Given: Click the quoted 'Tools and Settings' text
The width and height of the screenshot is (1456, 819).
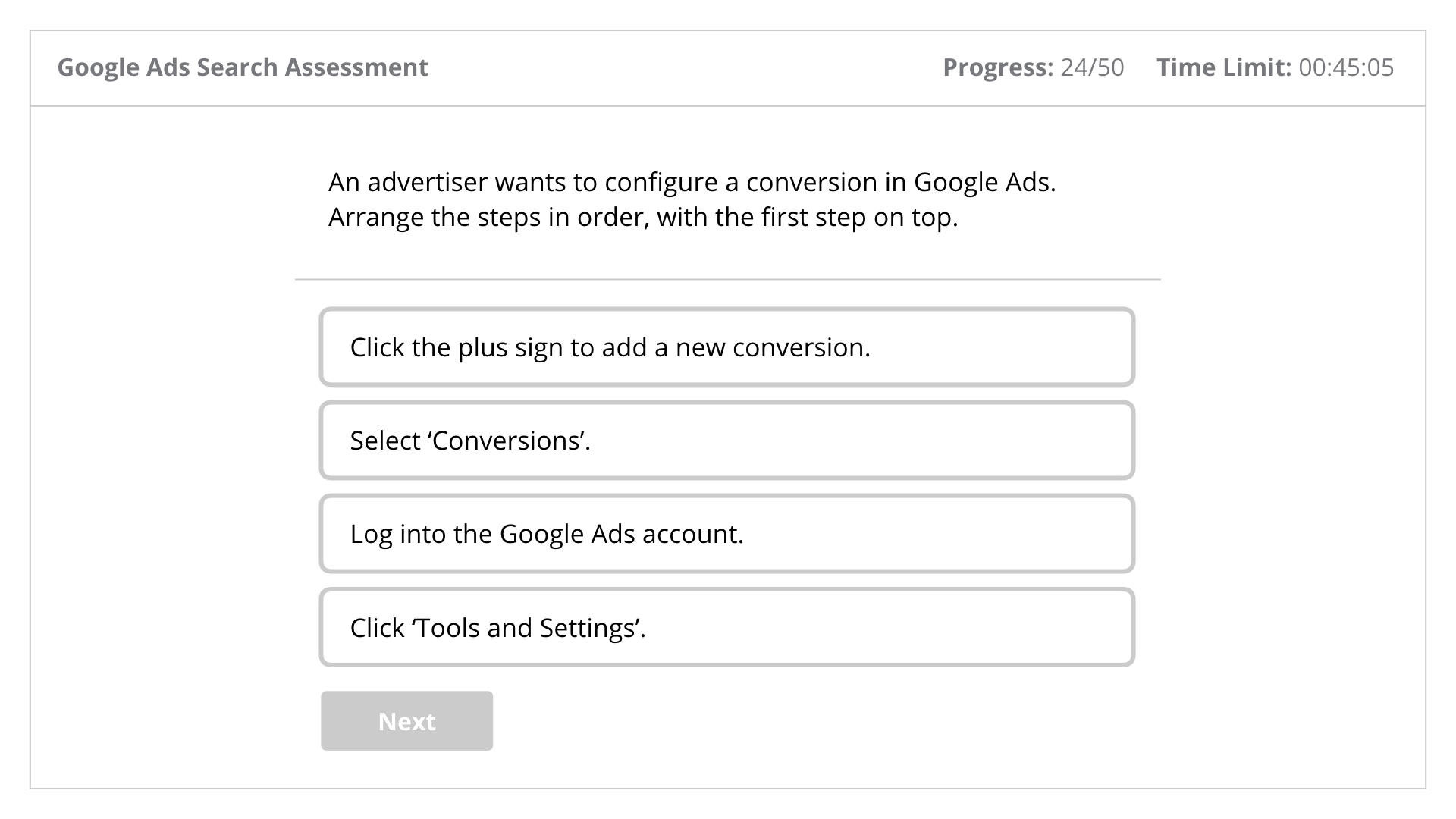Looking at the screenshot, I should (527, 628).
